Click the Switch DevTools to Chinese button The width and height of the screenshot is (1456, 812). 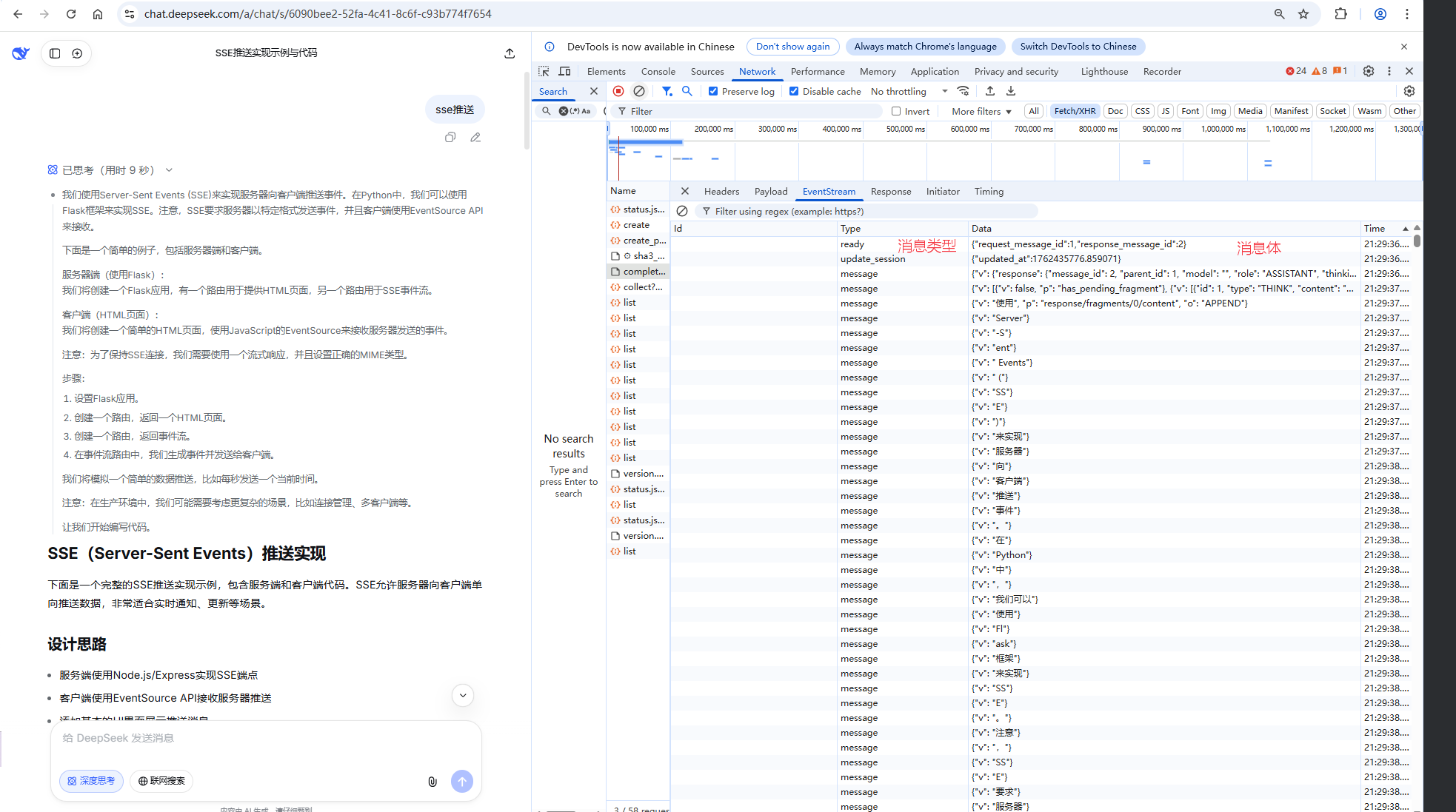pos(1078,47)
